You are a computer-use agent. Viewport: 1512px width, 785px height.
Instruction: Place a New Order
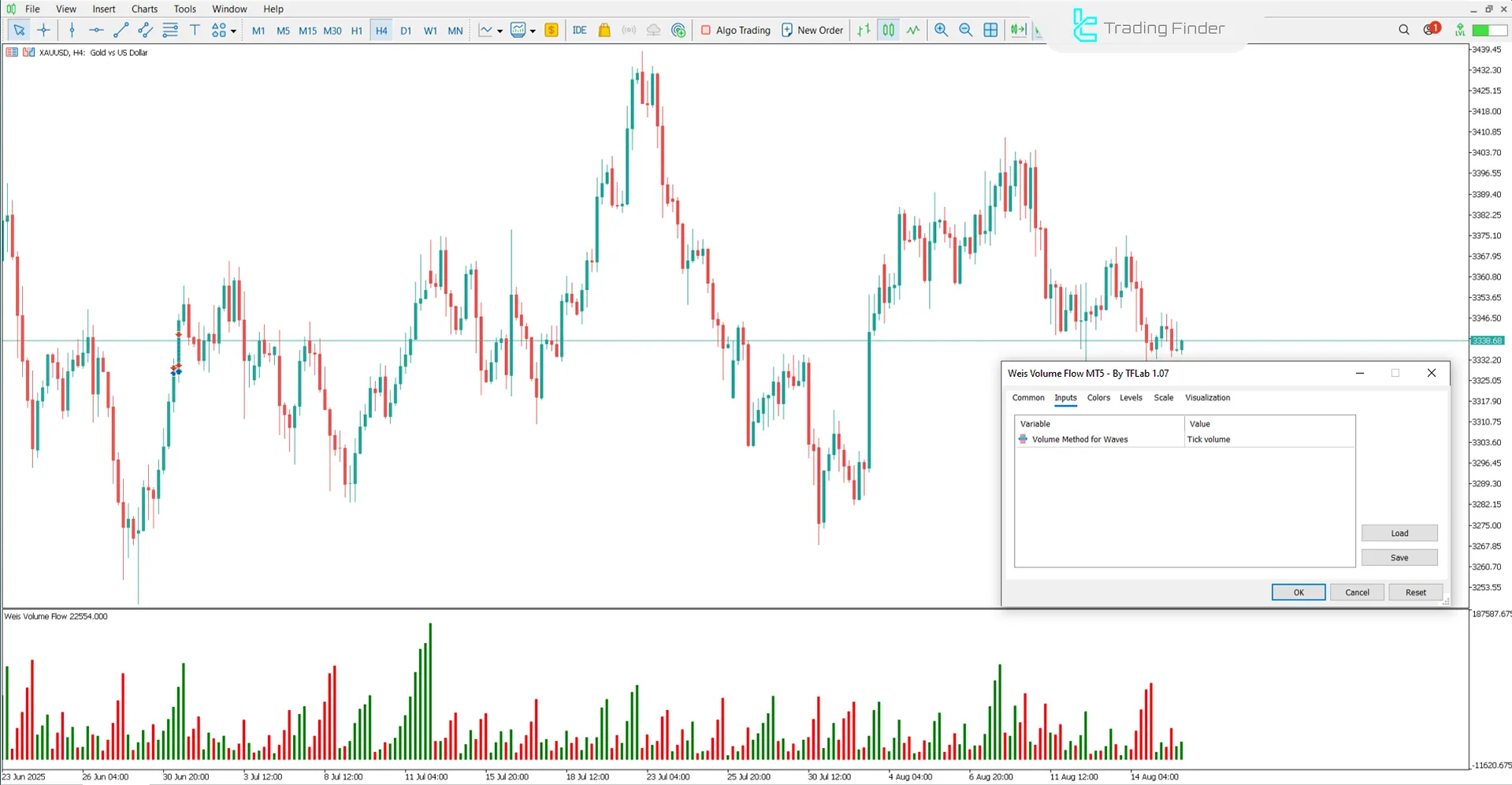coord(812,30)
